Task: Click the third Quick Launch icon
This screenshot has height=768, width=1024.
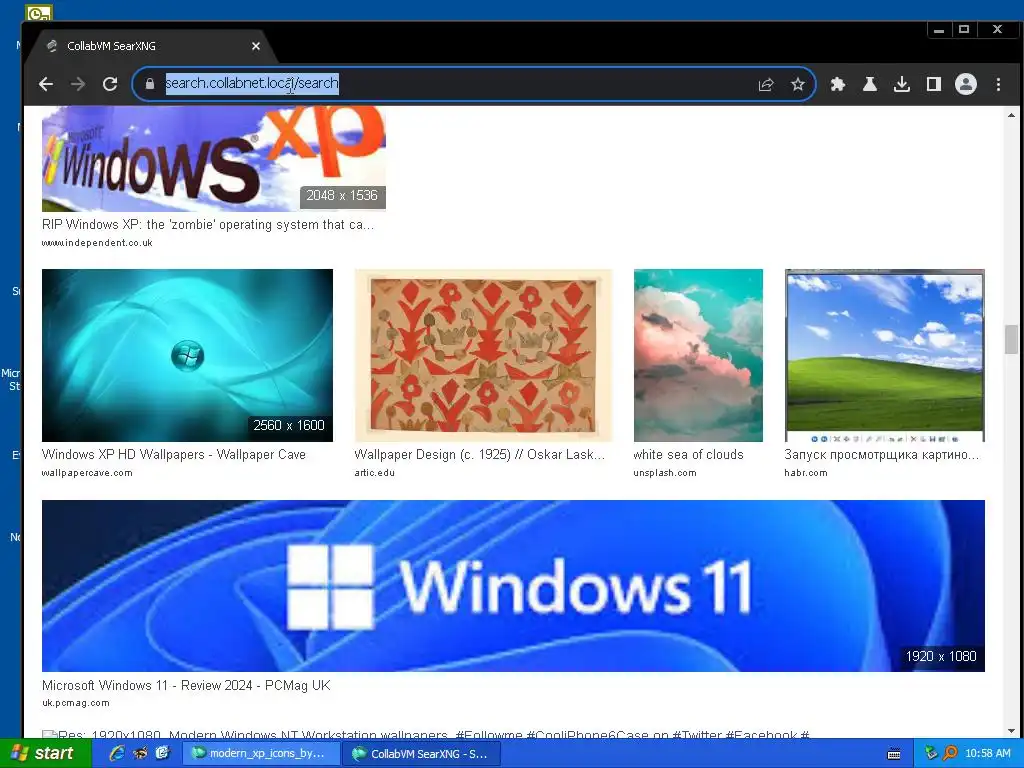Action: (x=162, y=753)
